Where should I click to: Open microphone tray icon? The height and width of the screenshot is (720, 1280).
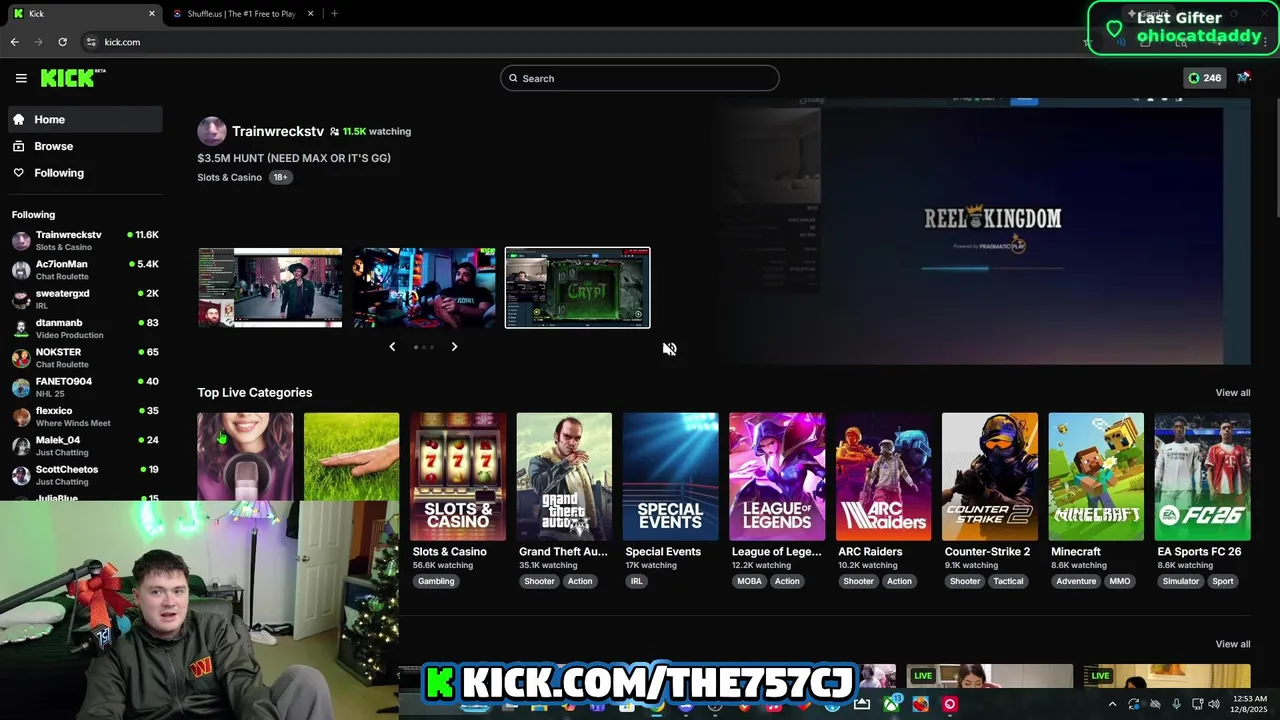(1176, 704)
